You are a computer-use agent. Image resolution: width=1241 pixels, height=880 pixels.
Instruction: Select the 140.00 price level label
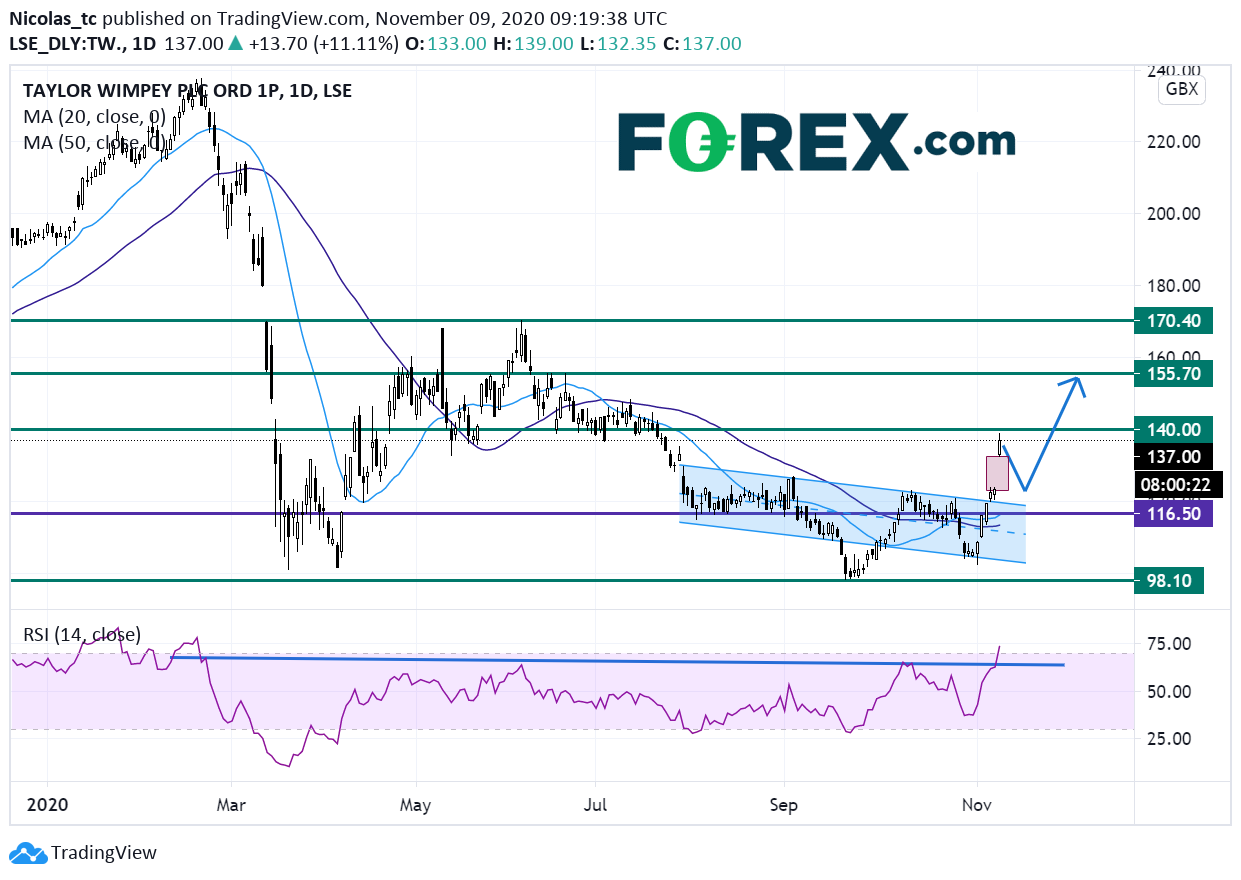[x=1174, y=430]
